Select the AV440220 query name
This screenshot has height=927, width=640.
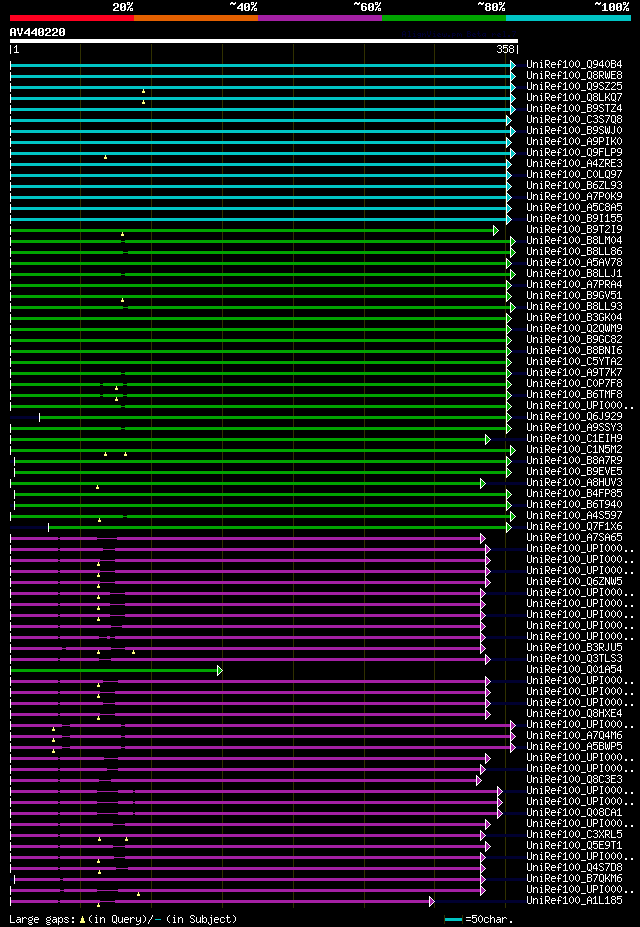point(38,32)
